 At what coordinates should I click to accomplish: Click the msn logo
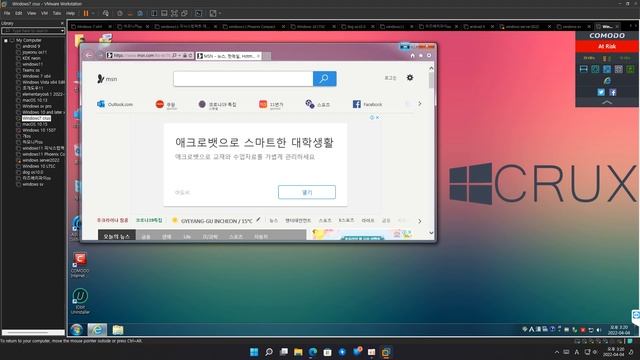(x=107, y=79)
